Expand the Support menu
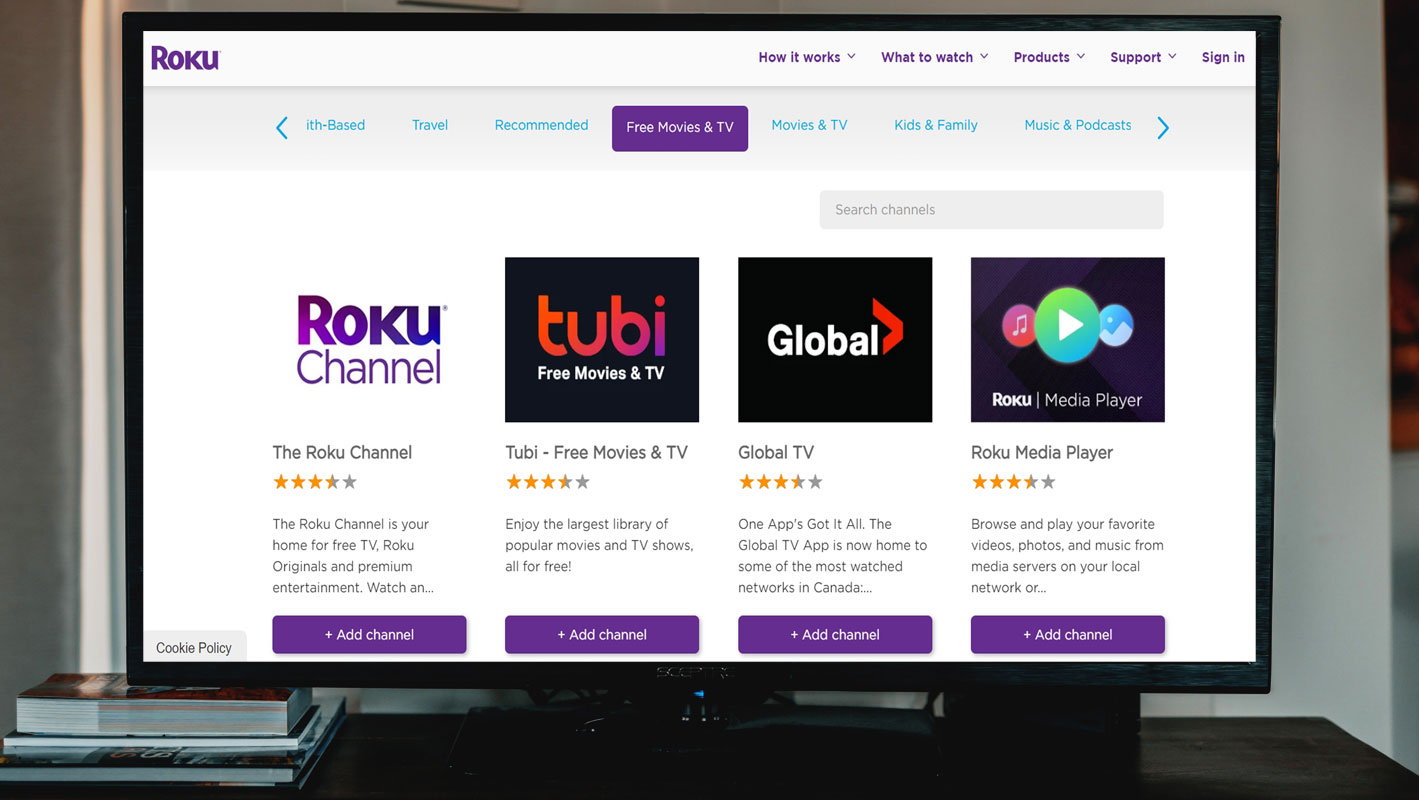 pos(1143,57)
